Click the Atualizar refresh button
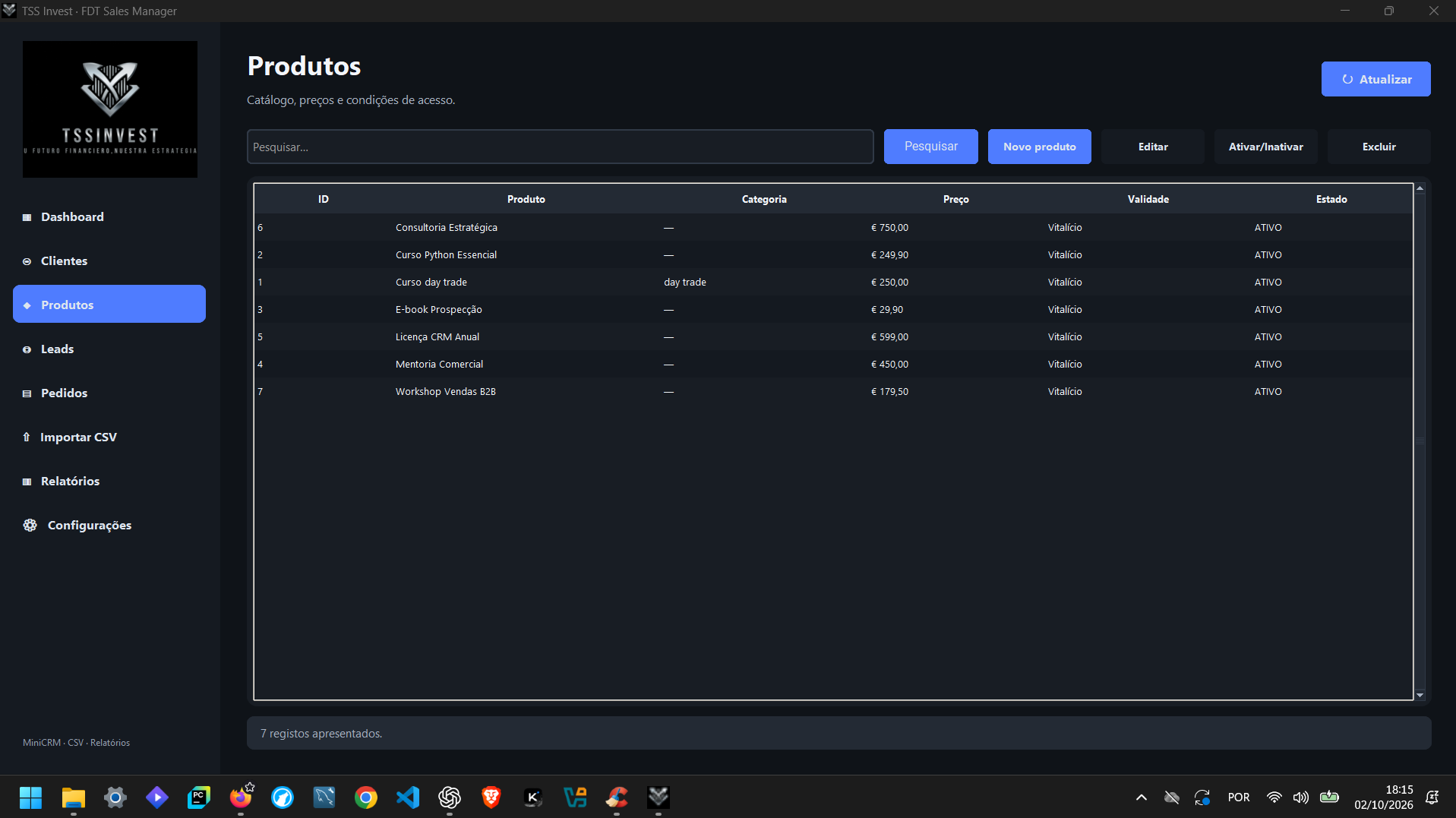The height and width of the screenshot is (818, 1456). (1375, 79)
